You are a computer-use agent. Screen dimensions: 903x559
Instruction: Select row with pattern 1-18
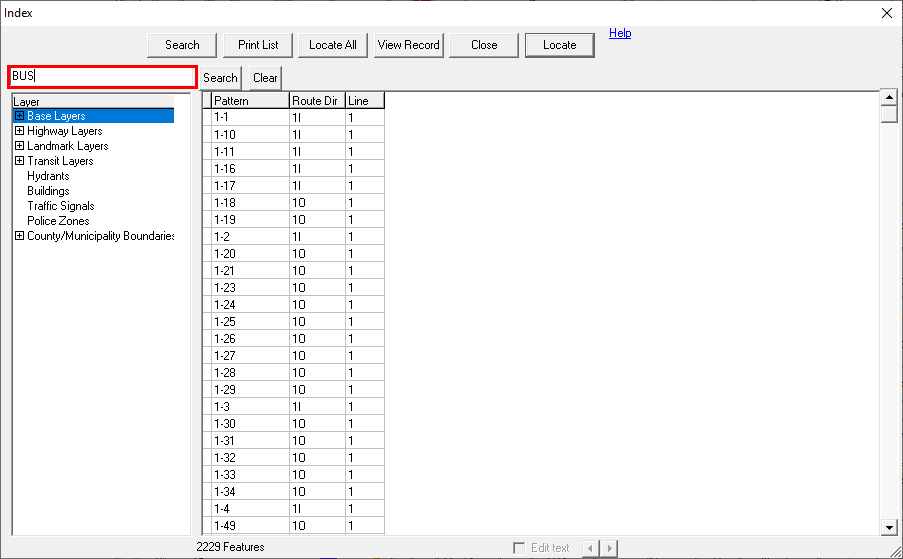pos(249,203)
